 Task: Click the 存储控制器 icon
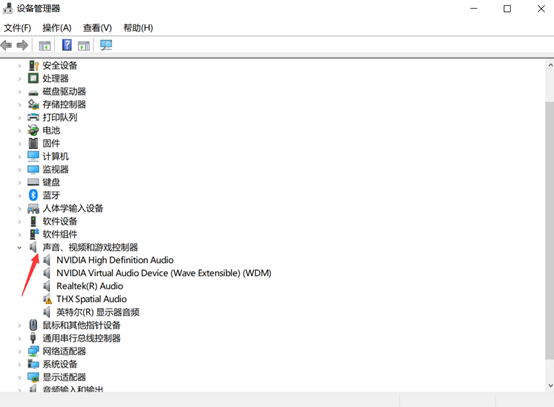click(x=33, y=104)
